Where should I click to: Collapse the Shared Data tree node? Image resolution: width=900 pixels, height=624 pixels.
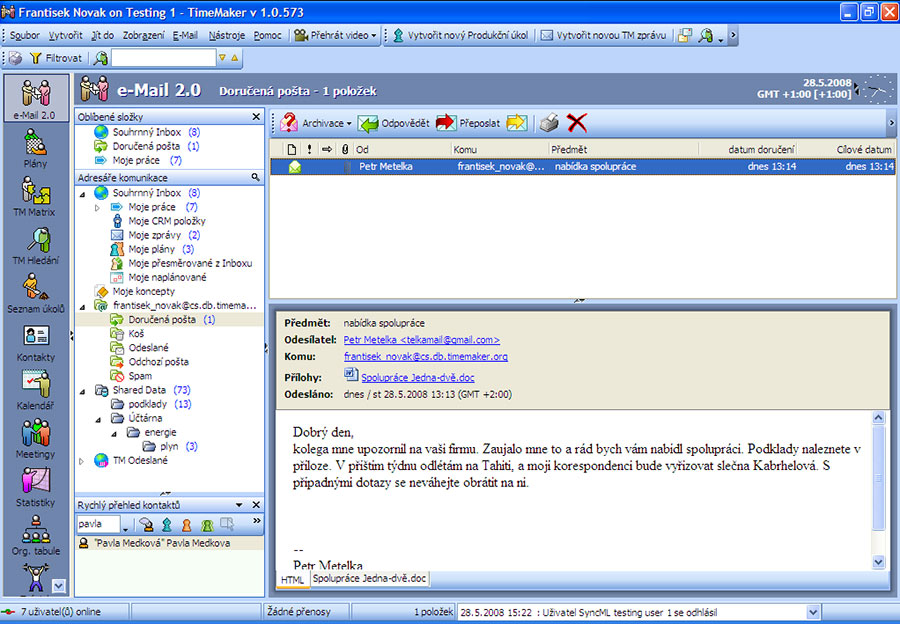pyautogui.click(x=82, y=390)
